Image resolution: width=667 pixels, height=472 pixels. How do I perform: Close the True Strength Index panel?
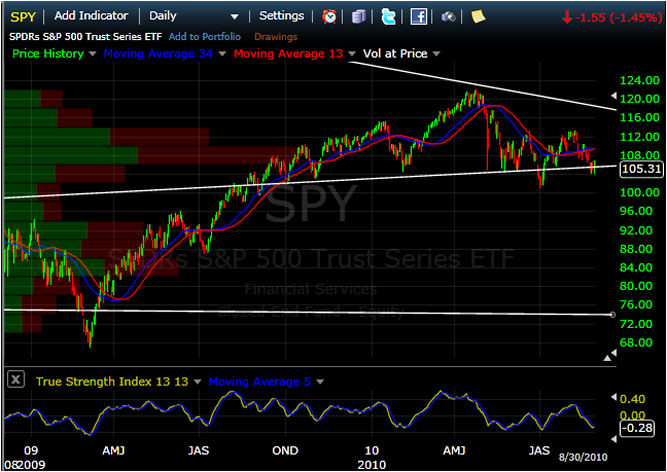[x=15, y=381]
